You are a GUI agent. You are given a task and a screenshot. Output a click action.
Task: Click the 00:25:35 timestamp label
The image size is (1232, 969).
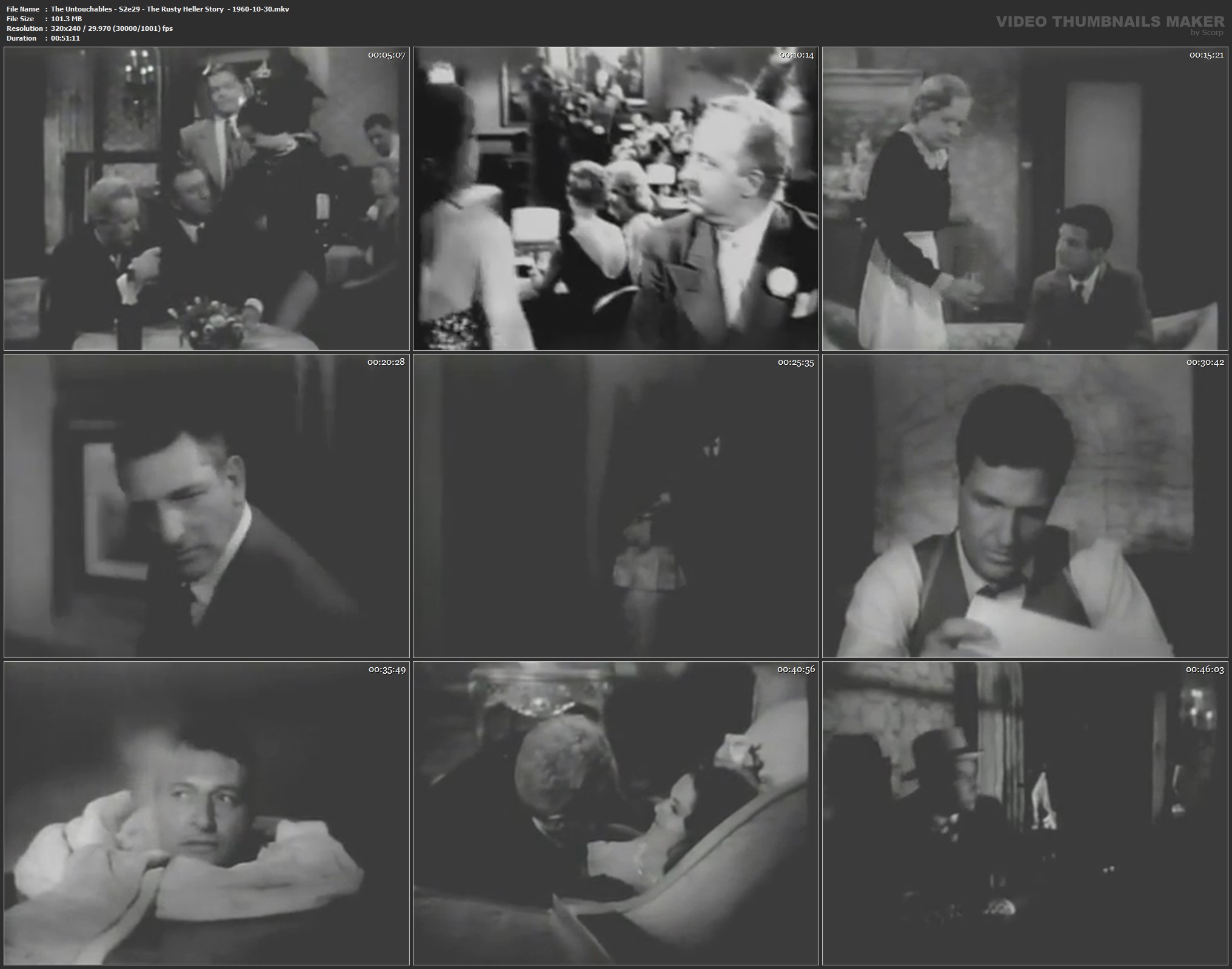point(796,362)
